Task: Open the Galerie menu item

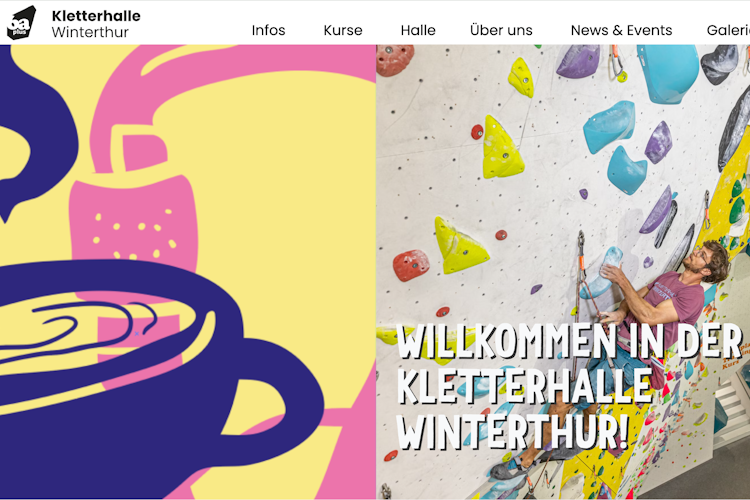Action: 728,30
